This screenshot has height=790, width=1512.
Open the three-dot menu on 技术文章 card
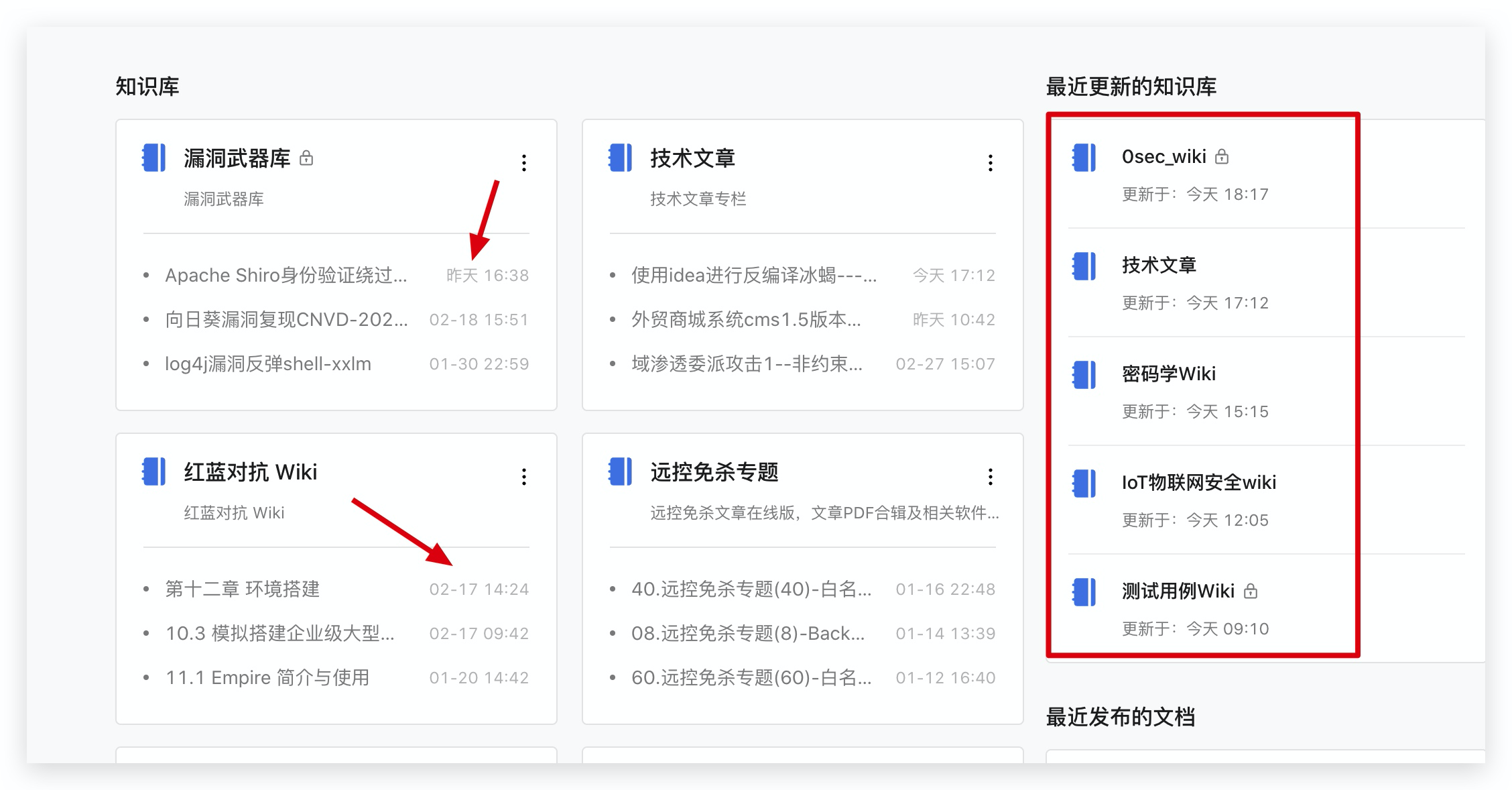click(991, 162)
